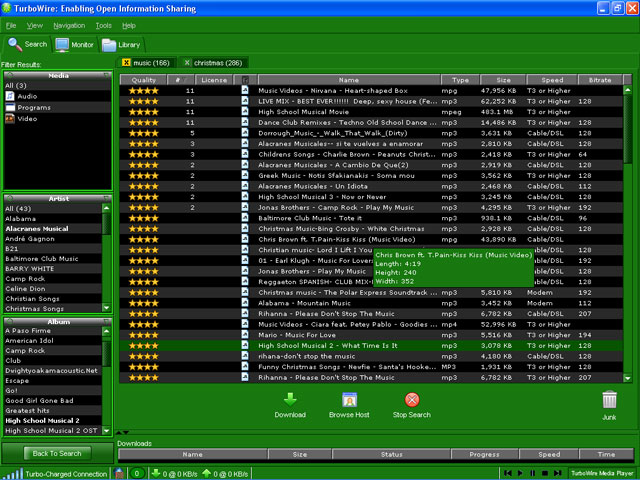Switch to the Library tab
640x480 pixels.
[122, 45]
